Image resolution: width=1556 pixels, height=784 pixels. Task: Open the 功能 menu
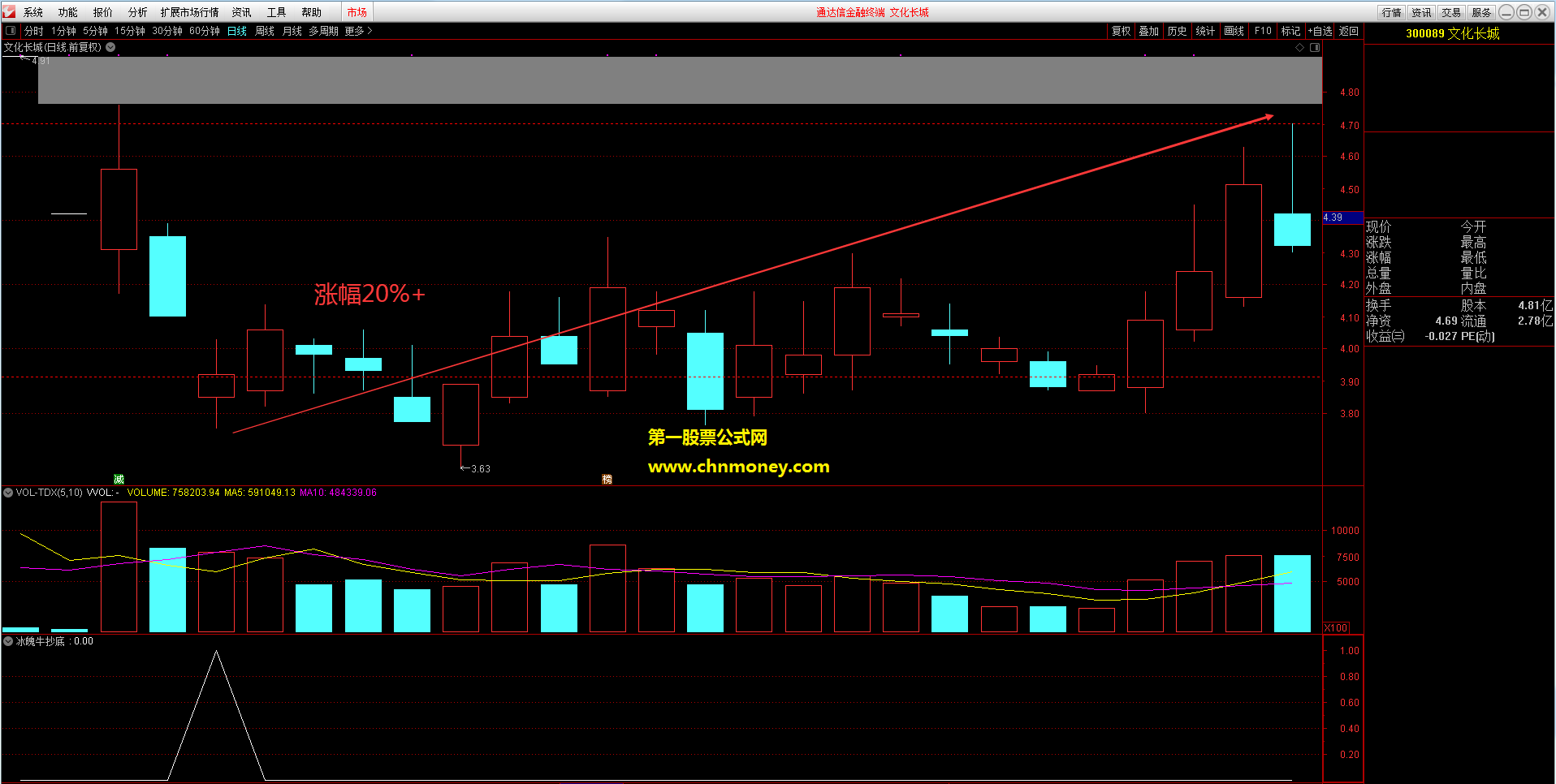pos(68,12)
